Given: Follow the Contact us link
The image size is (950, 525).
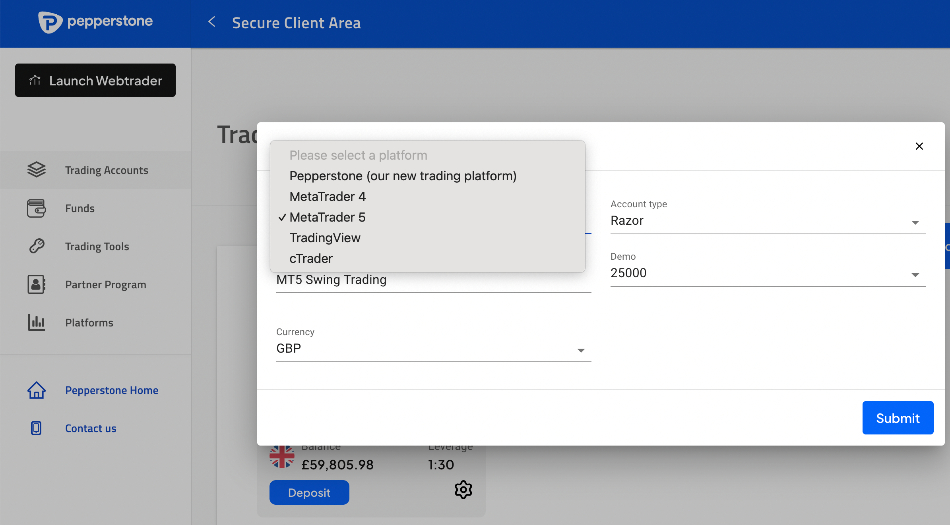Looking at the screenshot, I should click(x=91, y=428).
